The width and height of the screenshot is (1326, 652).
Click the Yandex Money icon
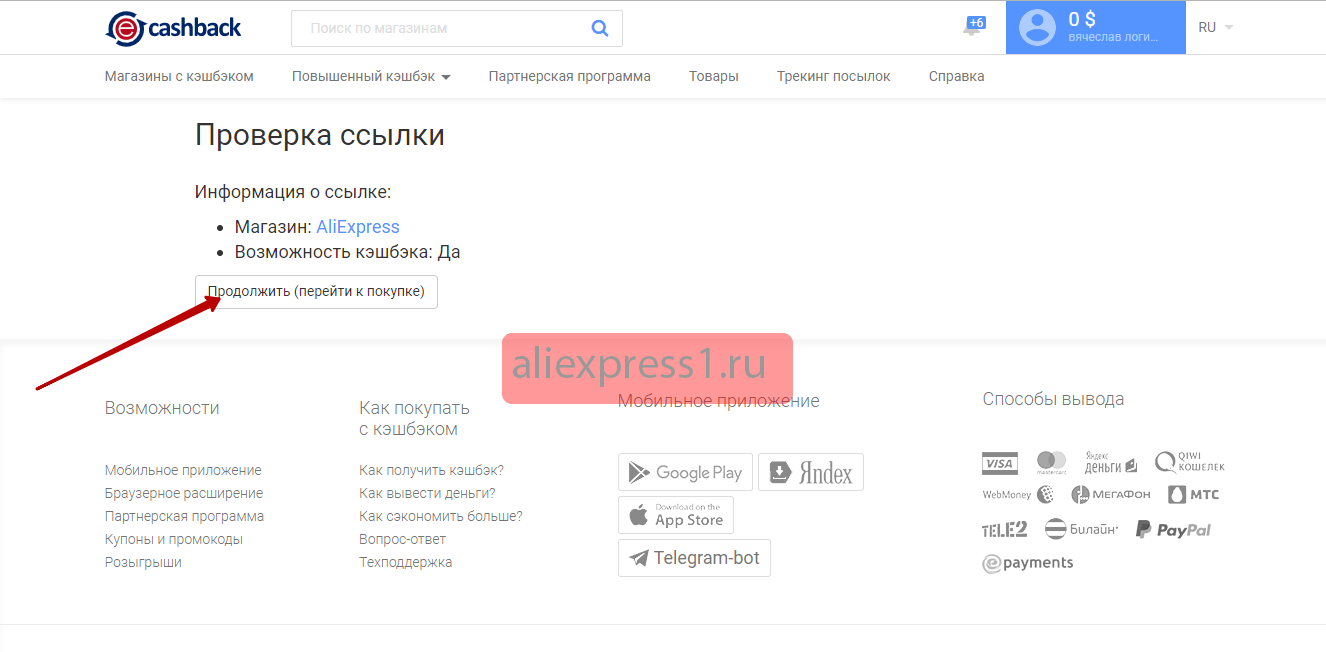tap(1110, 462)
